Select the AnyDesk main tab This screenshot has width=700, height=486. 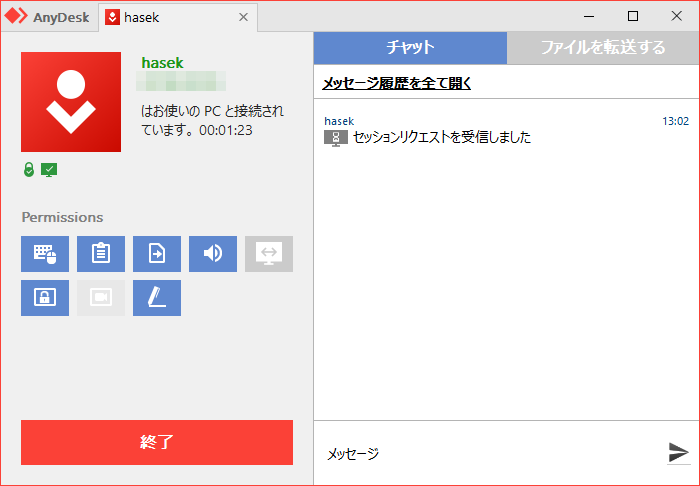point(48,17)
